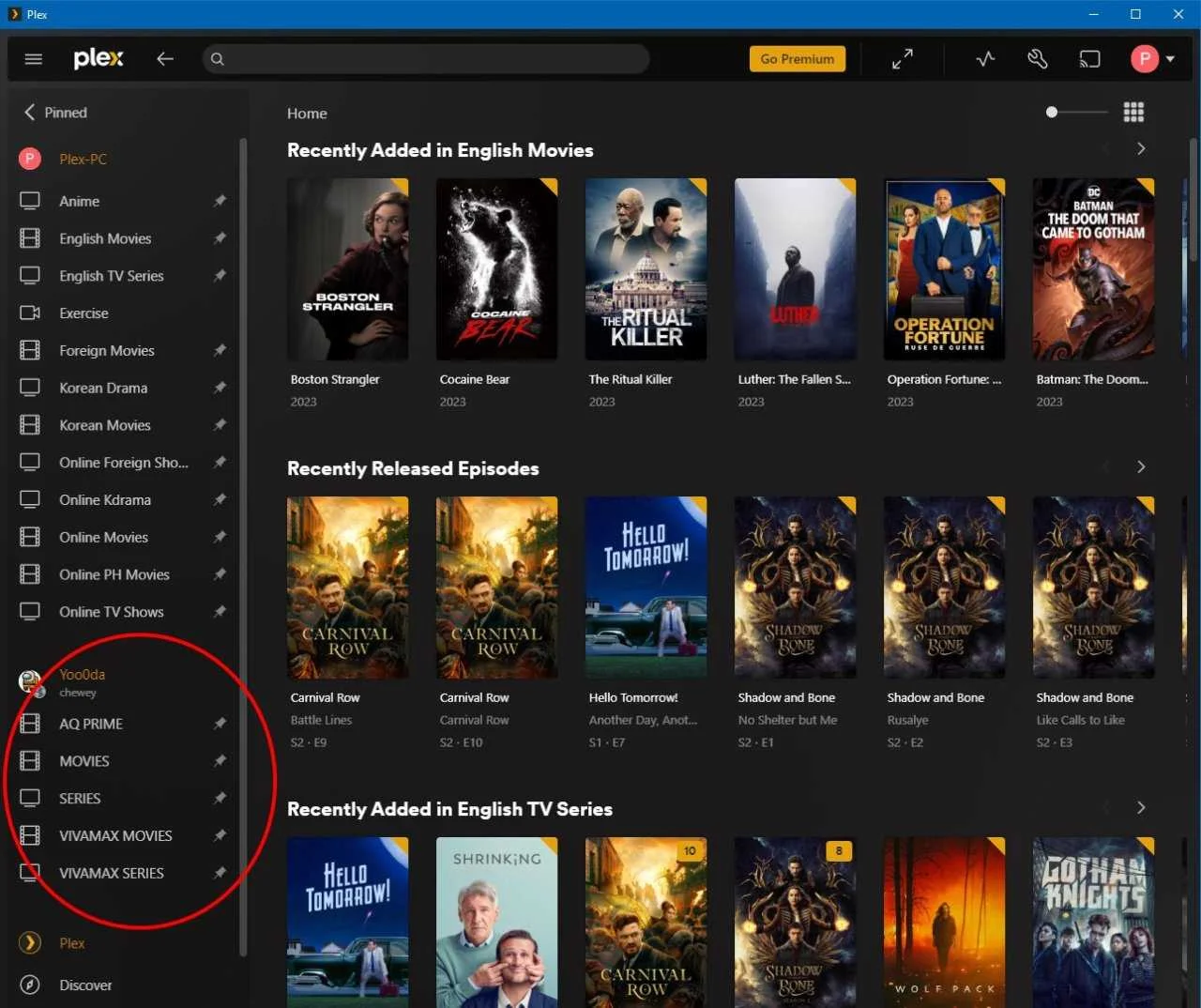This screenshot has height=1008, width=1201.
Task: Open the Anime library
Action: click(79, 201)
